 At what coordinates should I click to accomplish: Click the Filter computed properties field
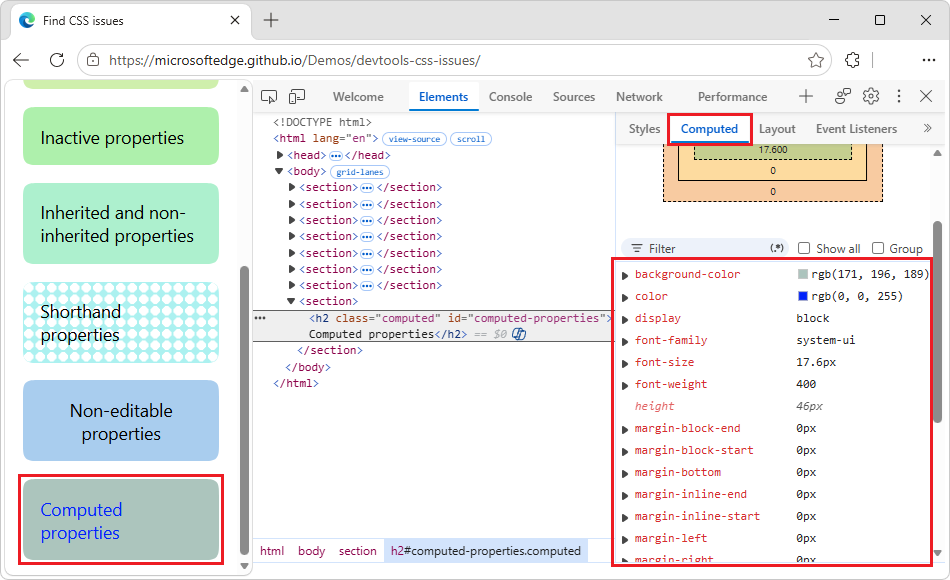tap(706, 248)
